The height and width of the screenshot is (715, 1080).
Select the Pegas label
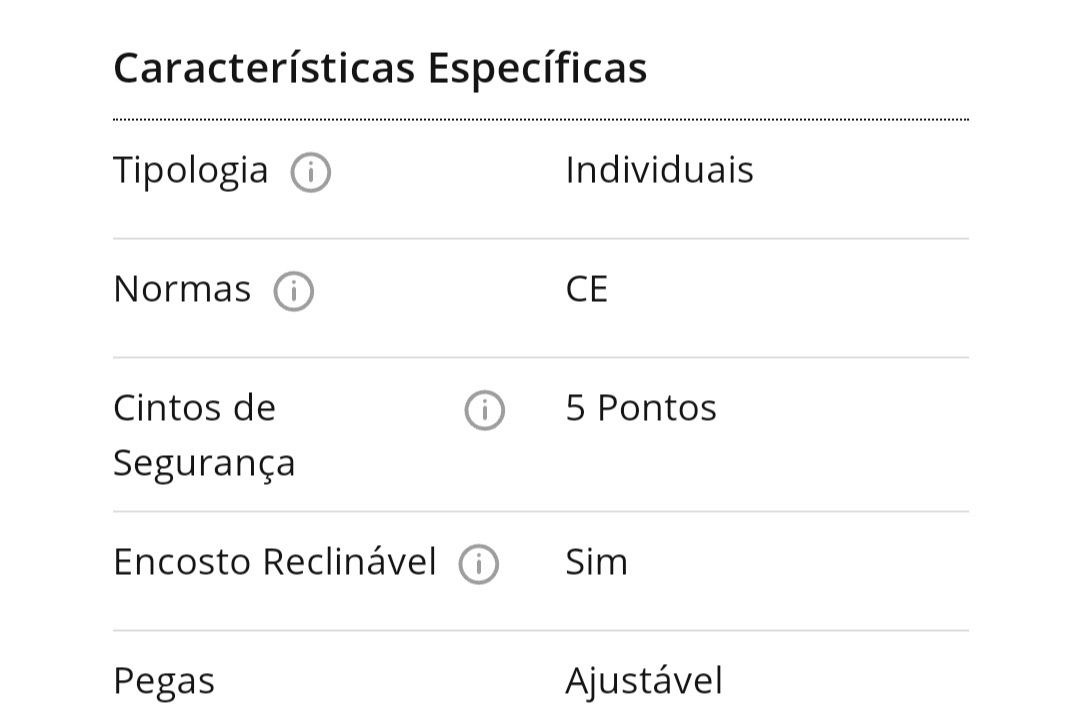164,682
